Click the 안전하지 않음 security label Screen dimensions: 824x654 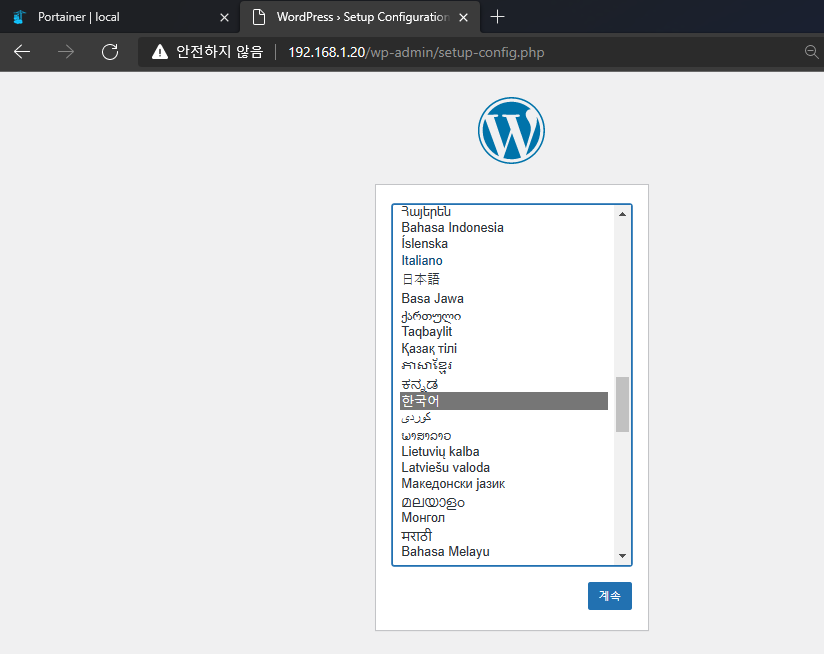[x=219, y=52]
